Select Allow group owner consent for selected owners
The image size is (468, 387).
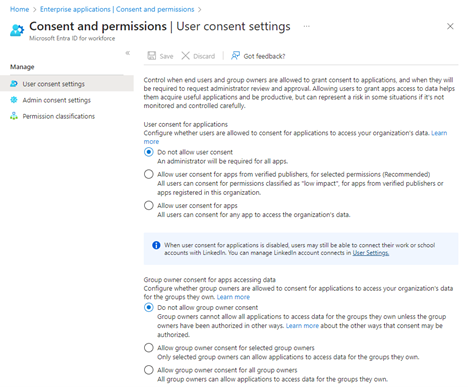click(x=149, y=348)
